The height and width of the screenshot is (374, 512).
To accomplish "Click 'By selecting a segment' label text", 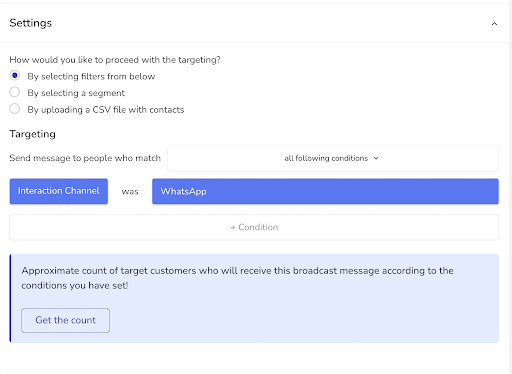I will tap(76, 93).
